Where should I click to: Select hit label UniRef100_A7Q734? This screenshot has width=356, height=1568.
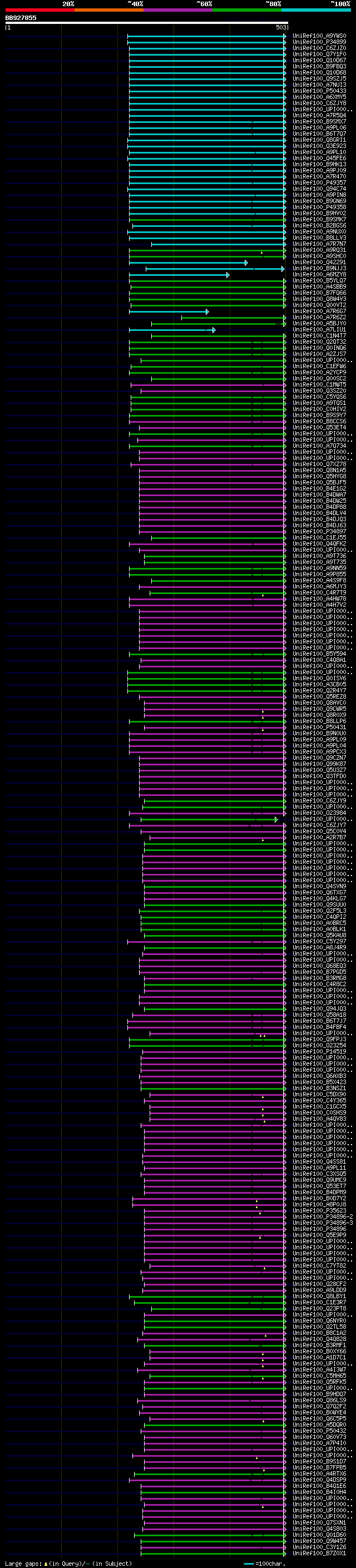319,446
